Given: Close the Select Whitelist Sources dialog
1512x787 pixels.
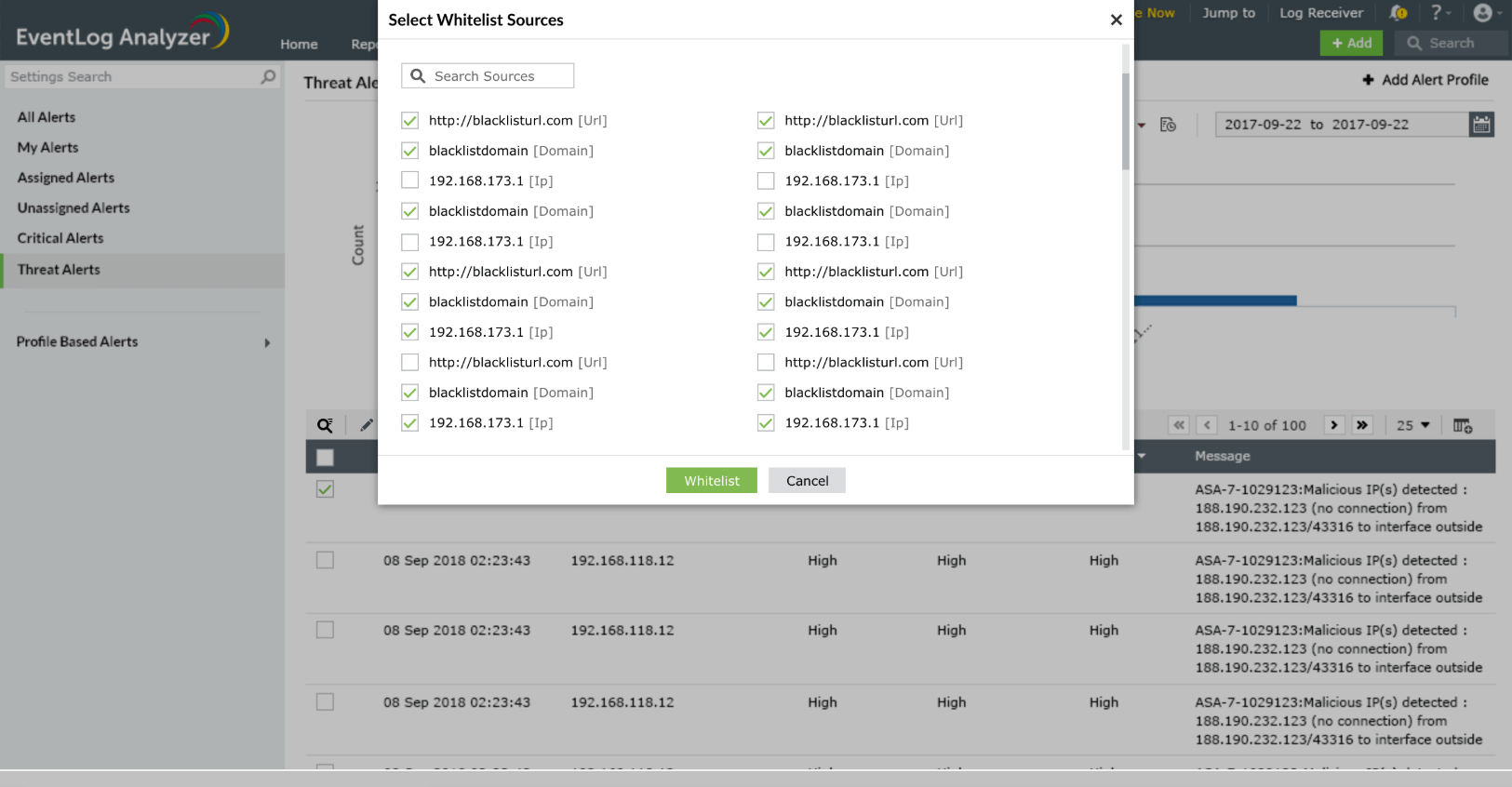Looking at the screenshot, I should (x=1116, y=20).
